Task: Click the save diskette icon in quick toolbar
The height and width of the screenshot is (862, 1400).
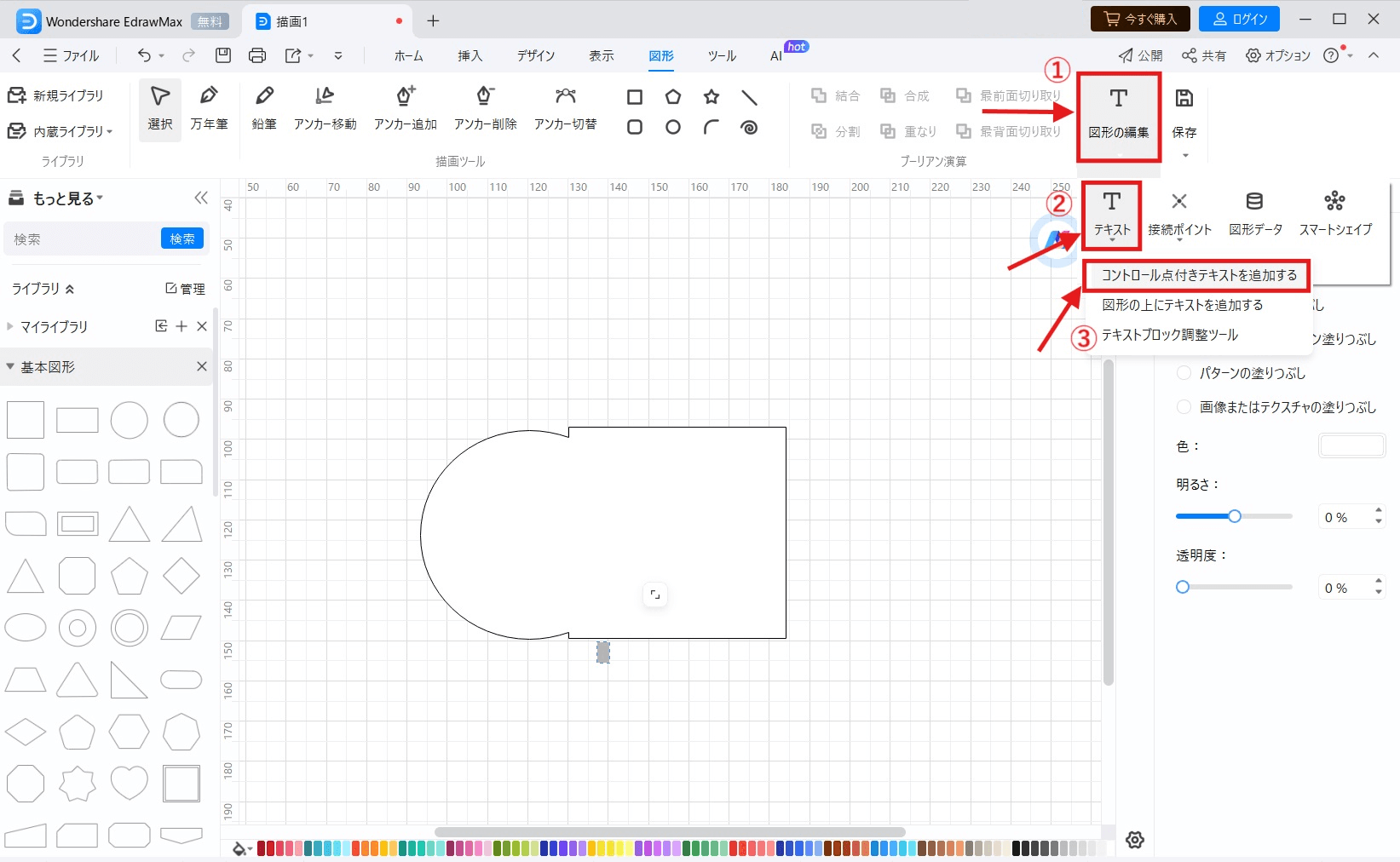Action: pos(223,55)
